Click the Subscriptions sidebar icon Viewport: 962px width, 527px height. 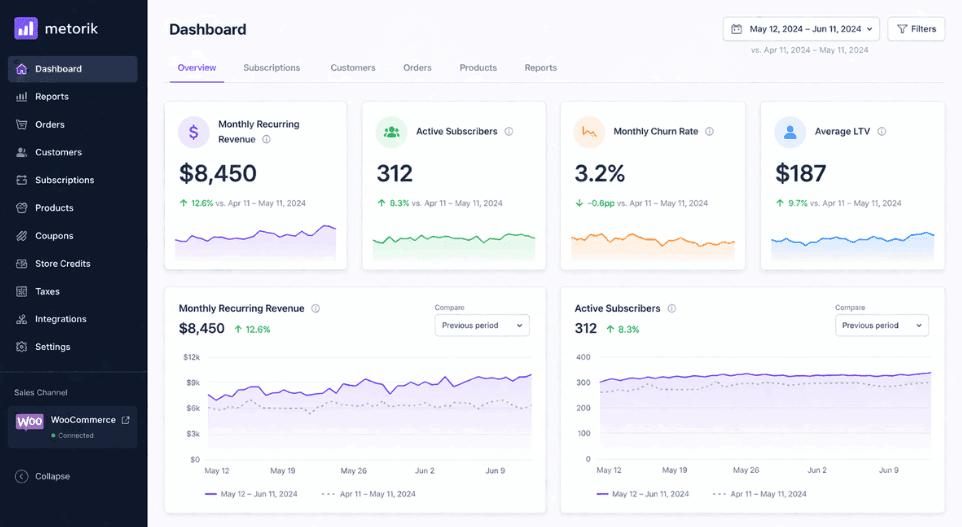(21, 180)
